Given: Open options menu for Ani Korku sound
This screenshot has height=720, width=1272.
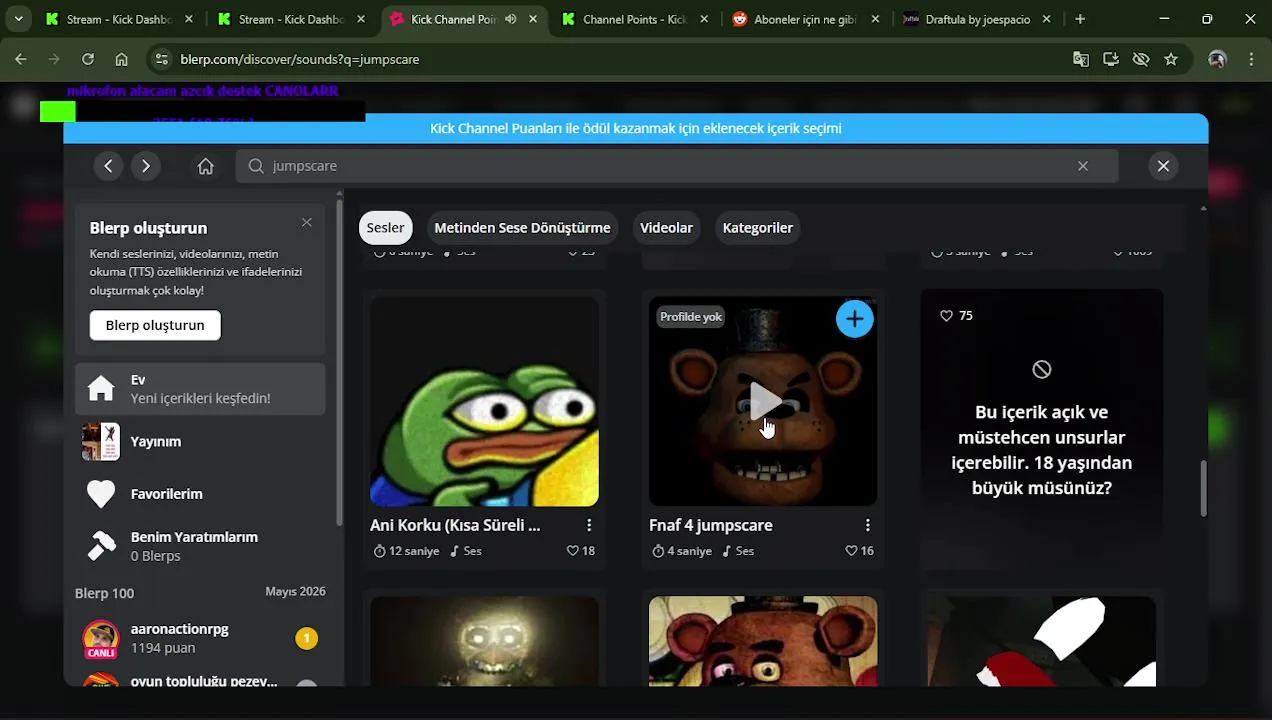Looking at the screenshot, I should tap(589, 525).
